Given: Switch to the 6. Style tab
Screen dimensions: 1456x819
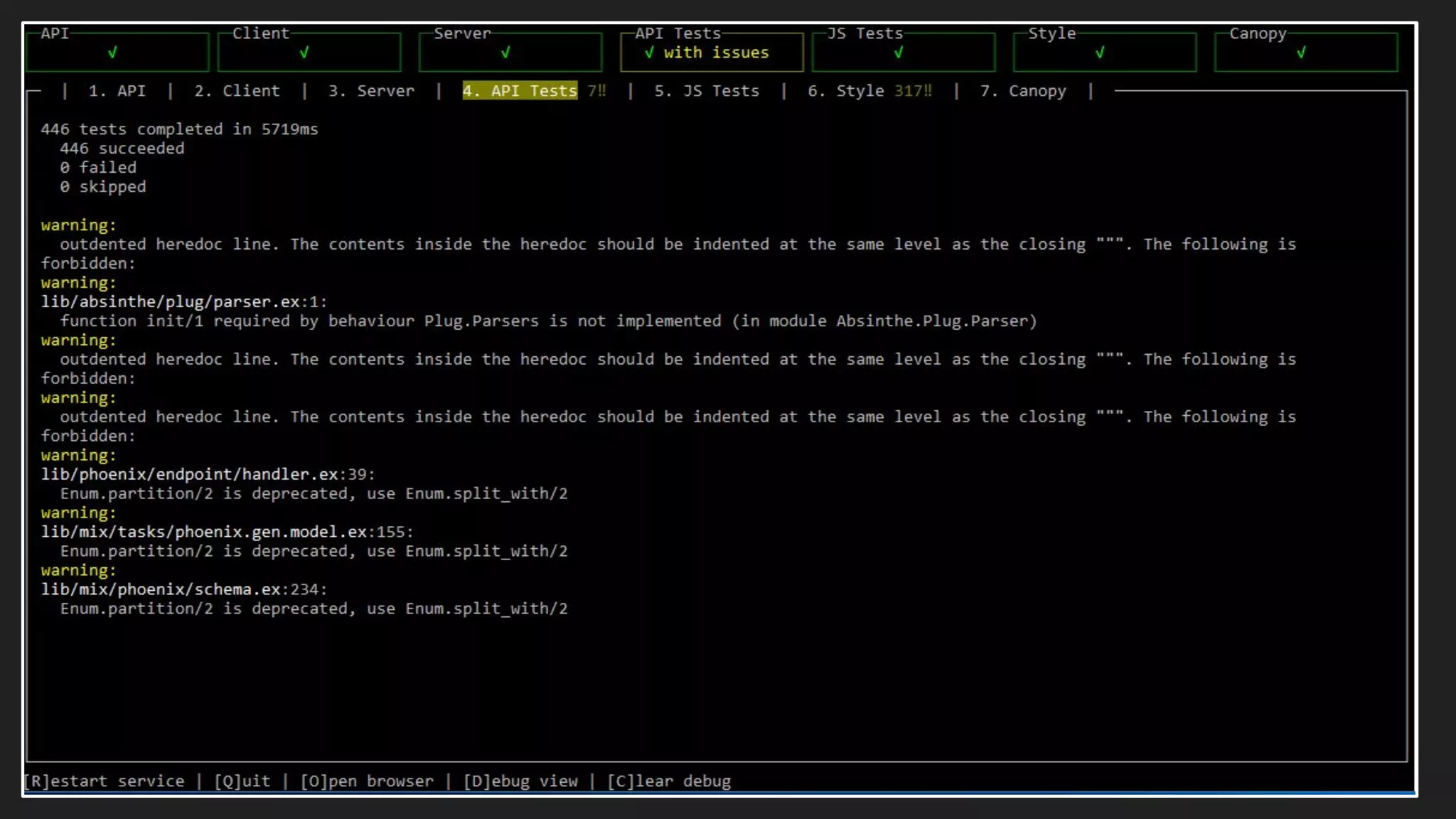Looking at the screenshot, I should [x=845, y=91].
